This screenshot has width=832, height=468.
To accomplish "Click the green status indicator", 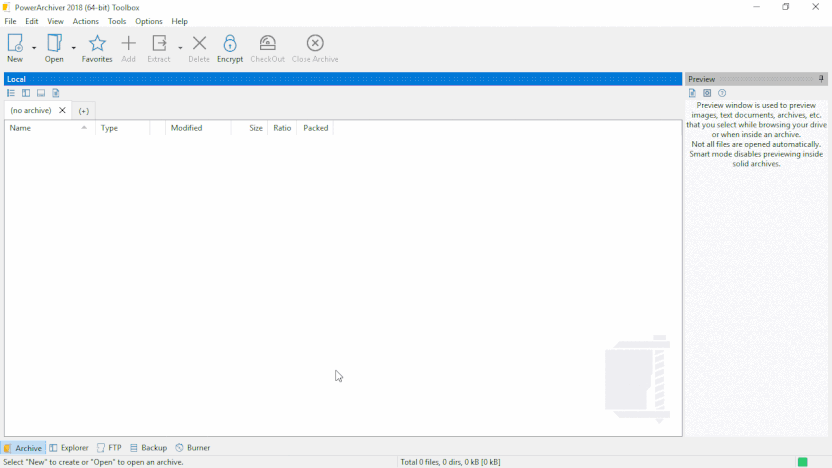I will [802, 462].
